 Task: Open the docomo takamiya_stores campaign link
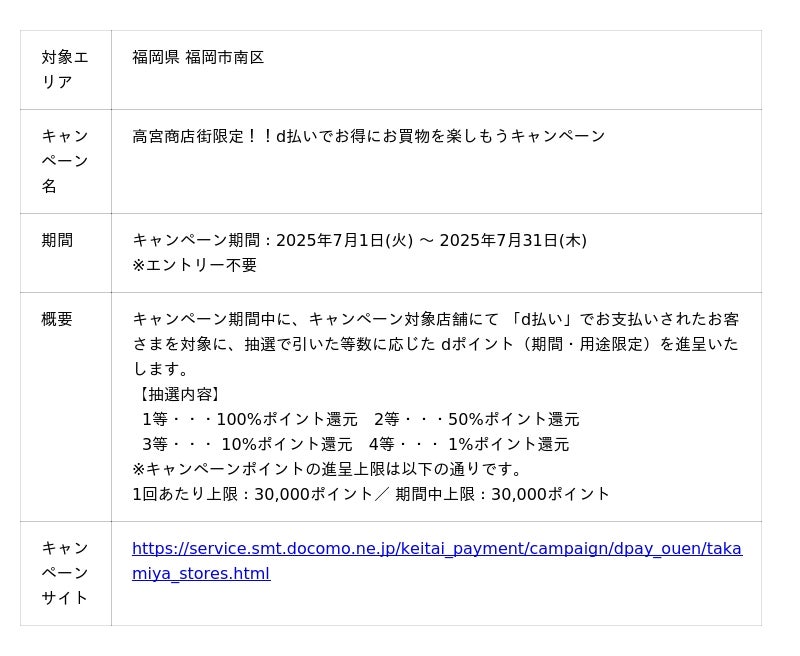pyautogui.click(x=436, y=549)
